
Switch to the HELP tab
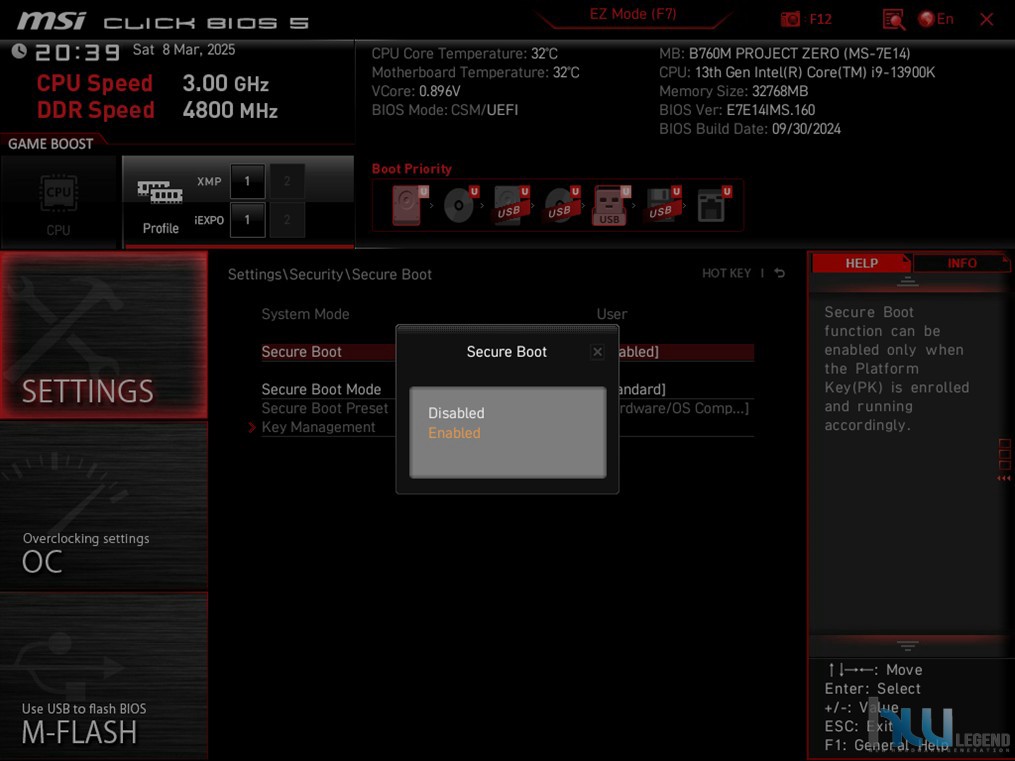point(862,263)
